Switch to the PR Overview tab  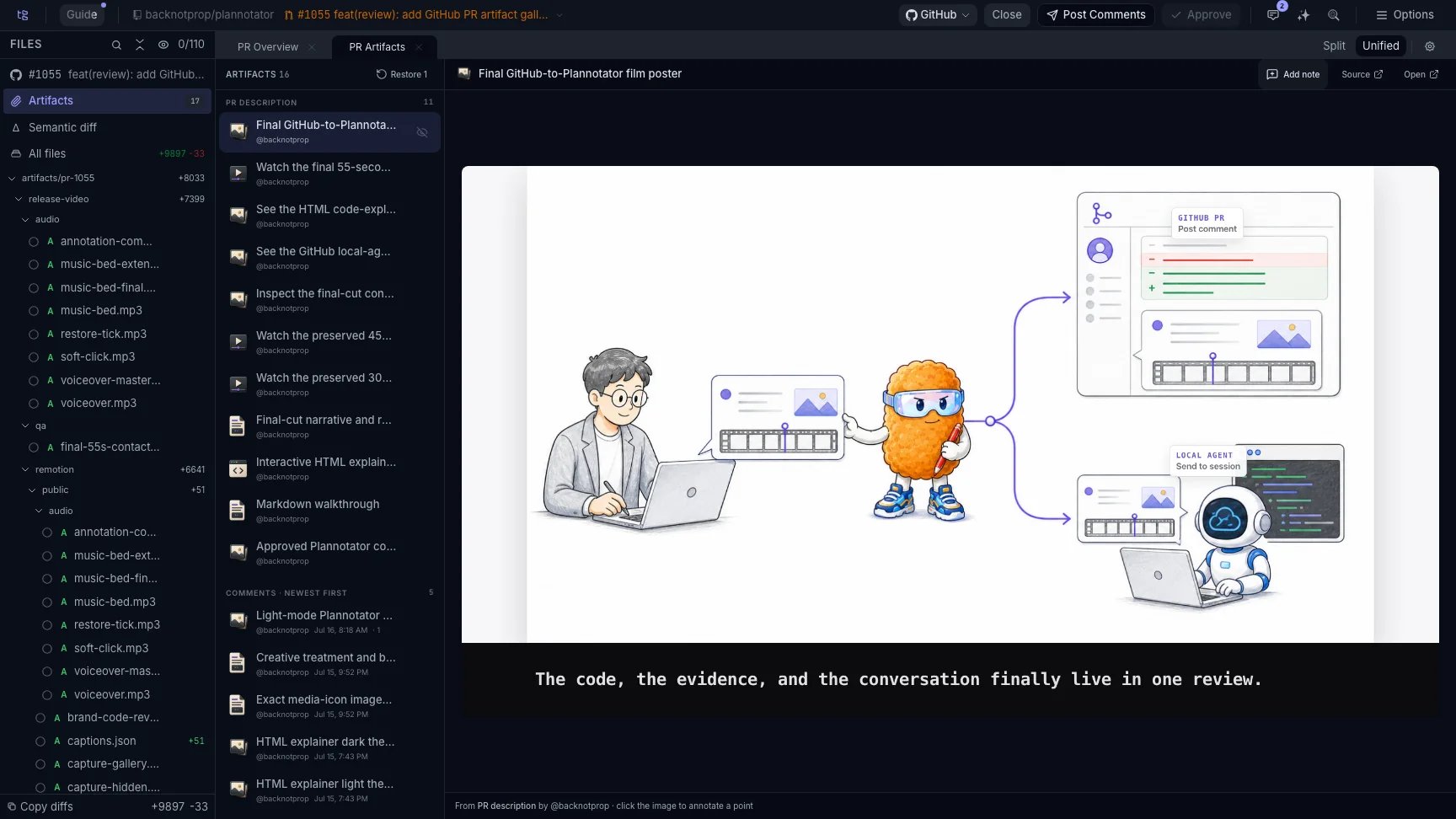267,47
